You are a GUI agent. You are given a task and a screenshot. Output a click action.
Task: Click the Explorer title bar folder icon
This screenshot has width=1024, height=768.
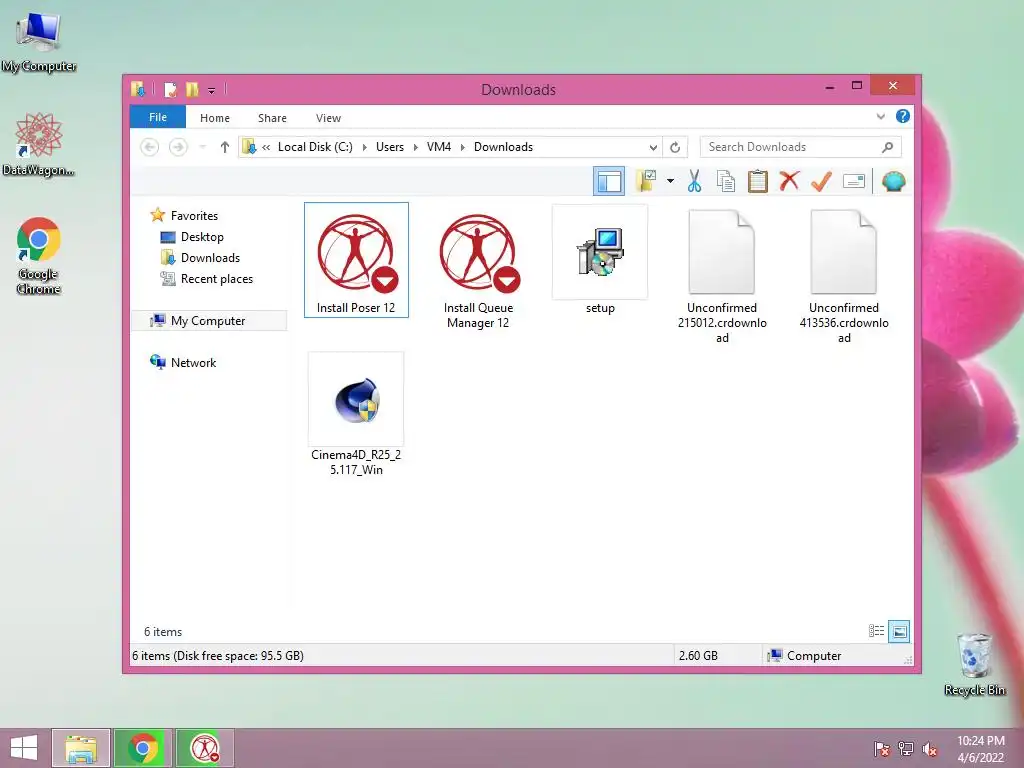[138, 89]
